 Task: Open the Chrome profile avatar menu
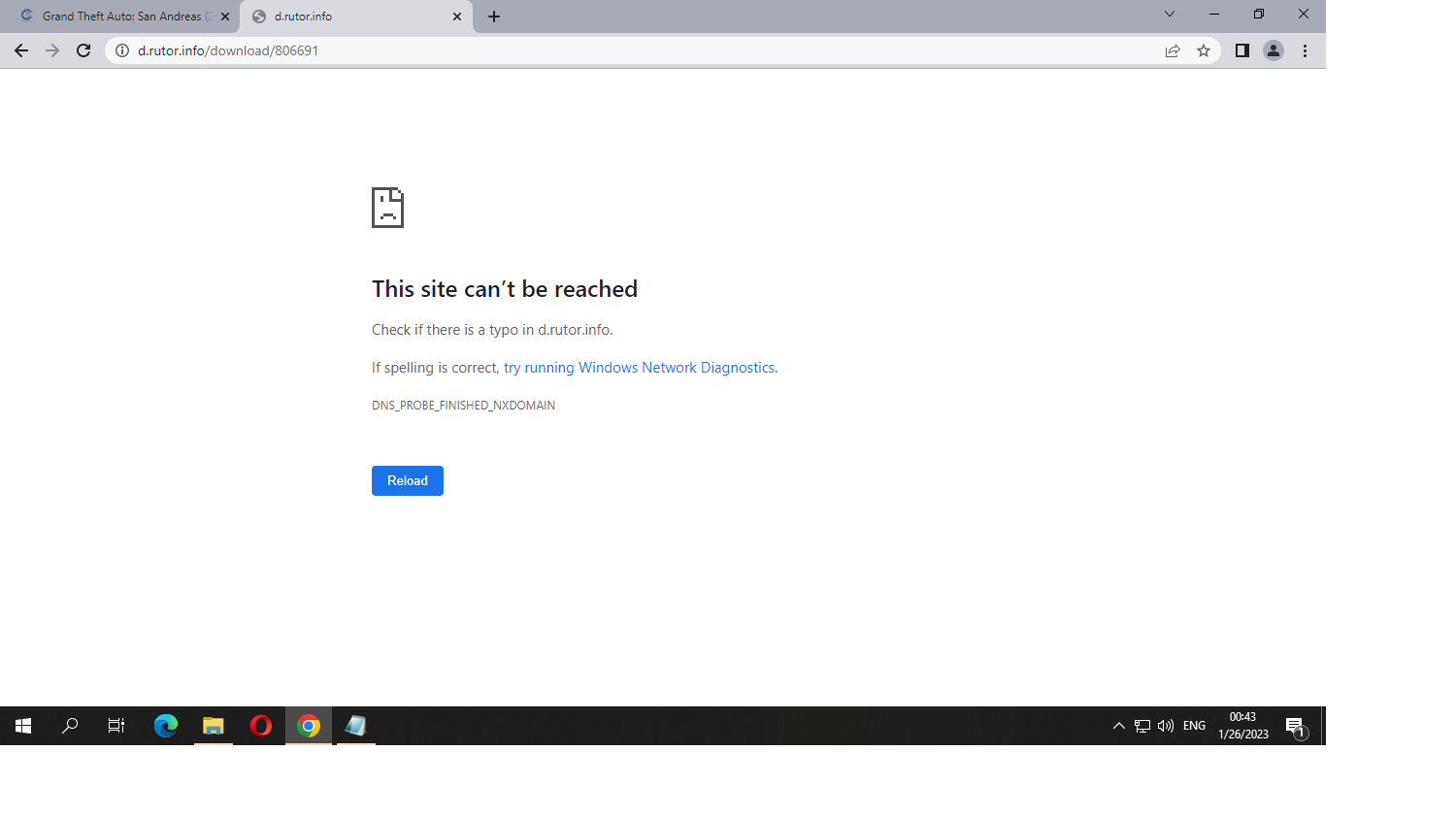[x=1273, y=50]
